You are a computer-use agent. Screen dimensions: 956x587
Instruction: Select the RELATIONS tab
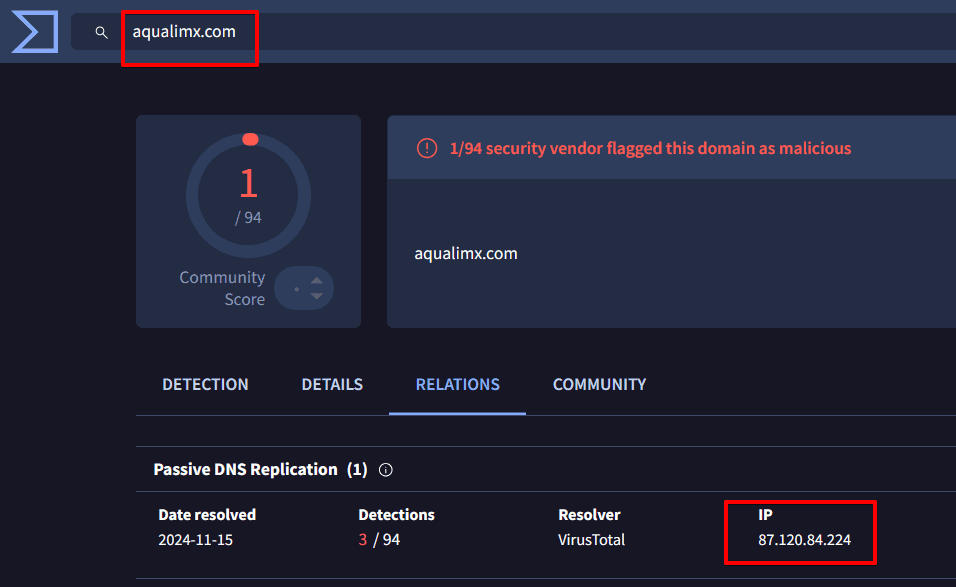point(458,385)
